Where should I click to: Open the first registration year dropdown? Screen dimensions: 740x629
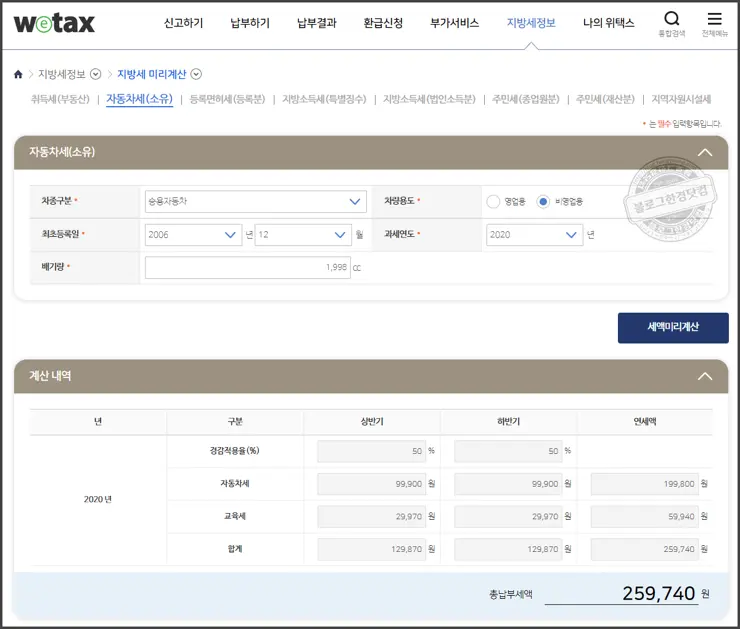point(193,235)
